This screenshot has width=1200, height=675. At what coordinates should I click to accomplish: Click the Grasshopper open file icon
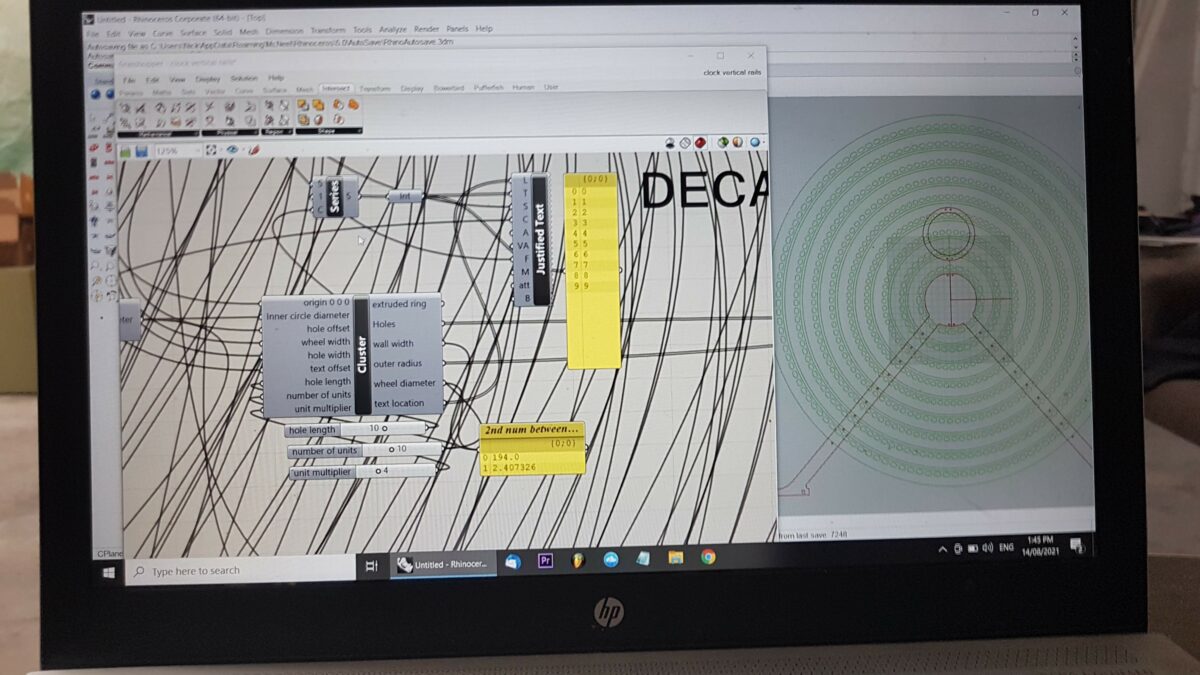[126, 152]
